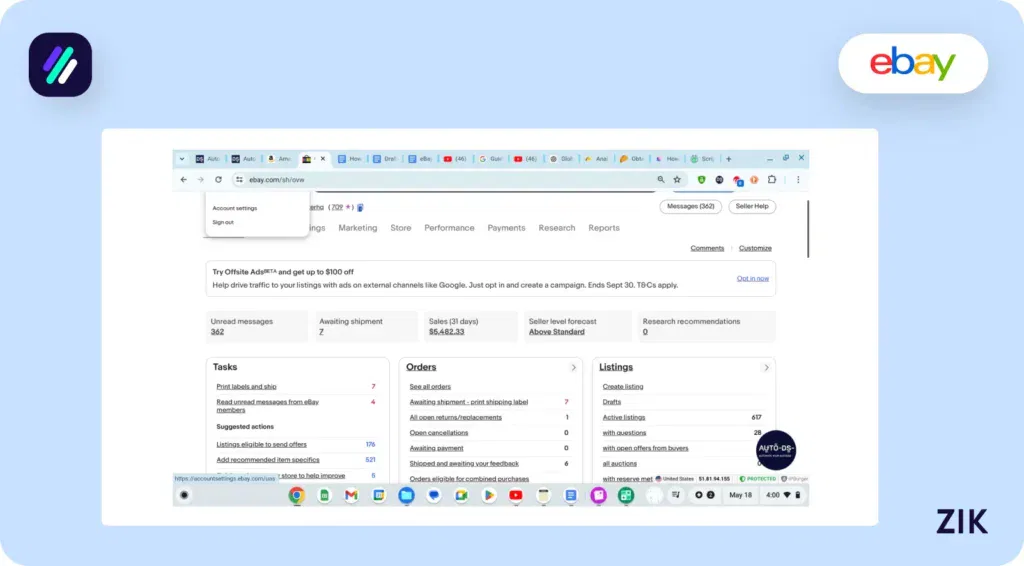Click the Messages (362) button
1024x566 pixels.
[x=690, y=206]
